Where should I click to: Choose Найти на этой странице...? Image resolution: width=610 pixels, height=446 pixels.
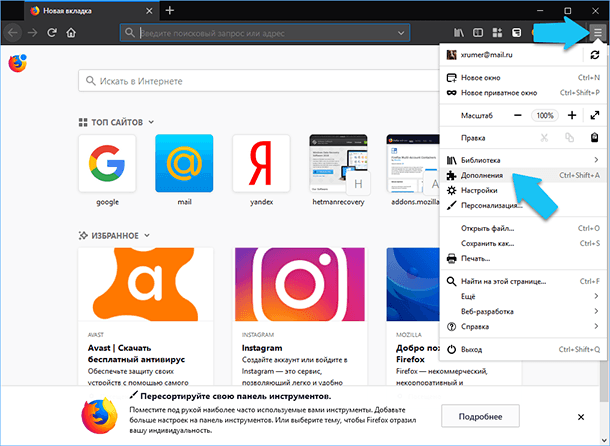(x=523, y=281)
